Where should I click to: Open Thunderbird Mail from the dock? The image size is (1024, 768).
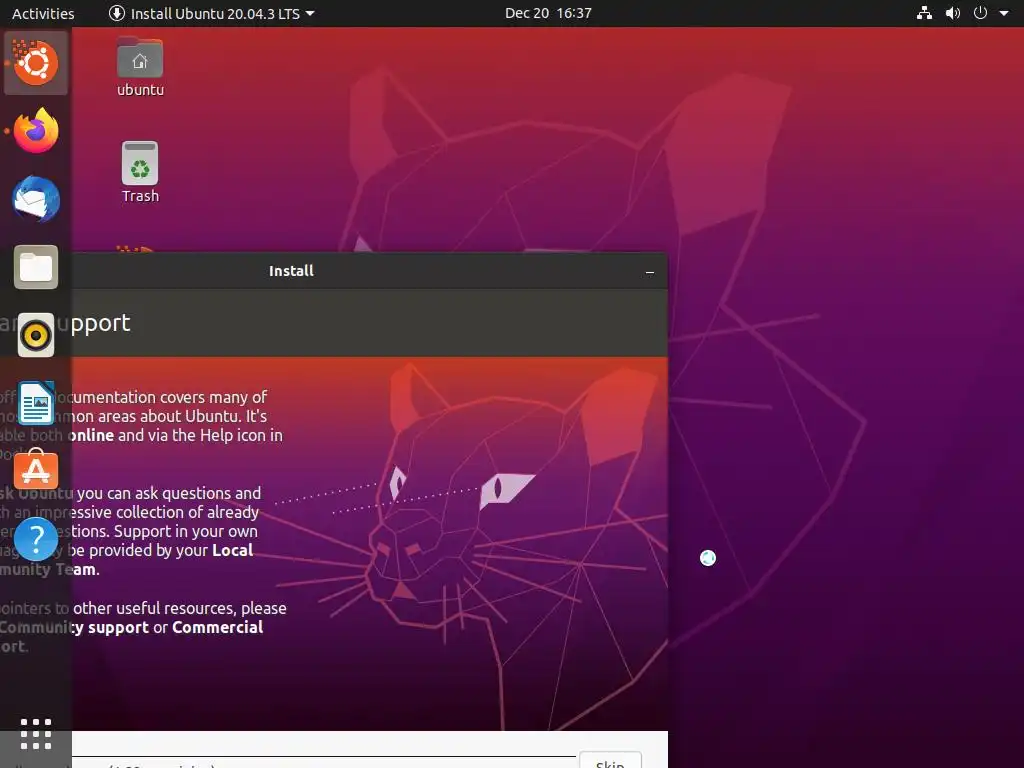(x=36, y=199)
